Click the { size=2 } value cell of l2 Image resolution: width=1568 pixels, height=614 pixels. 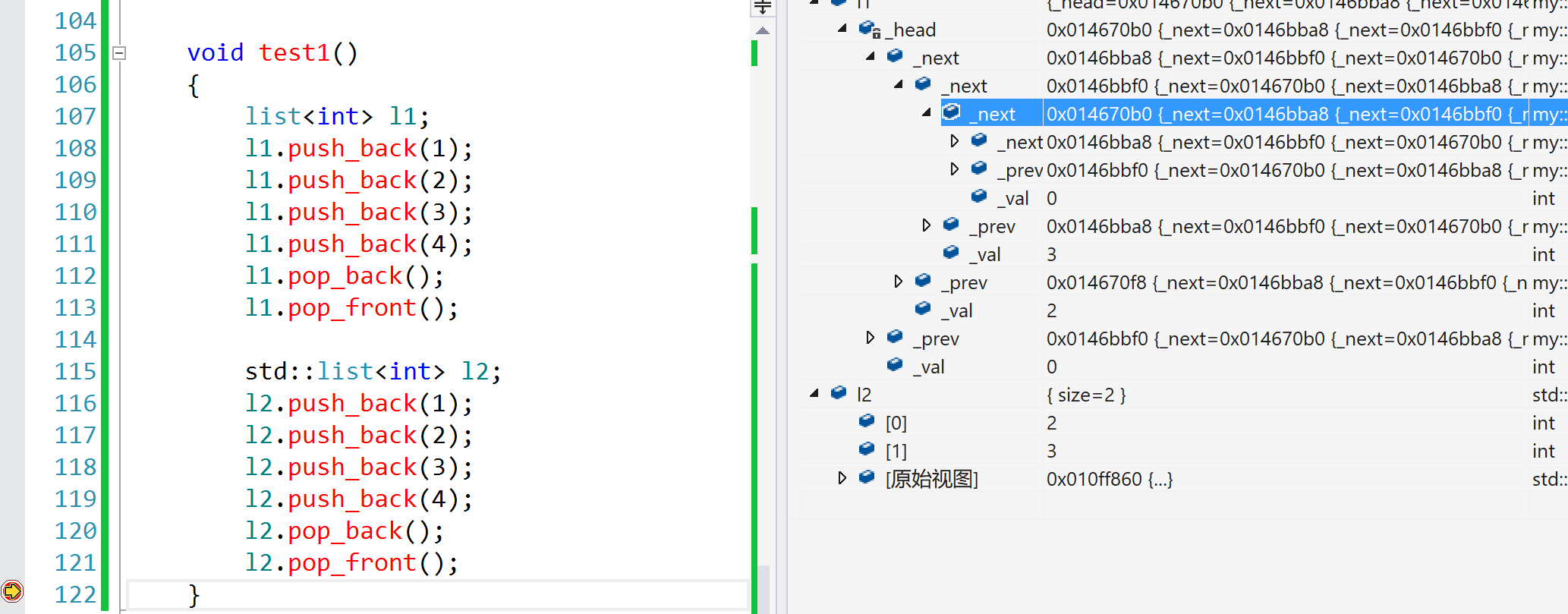[x=1086, y=395]
